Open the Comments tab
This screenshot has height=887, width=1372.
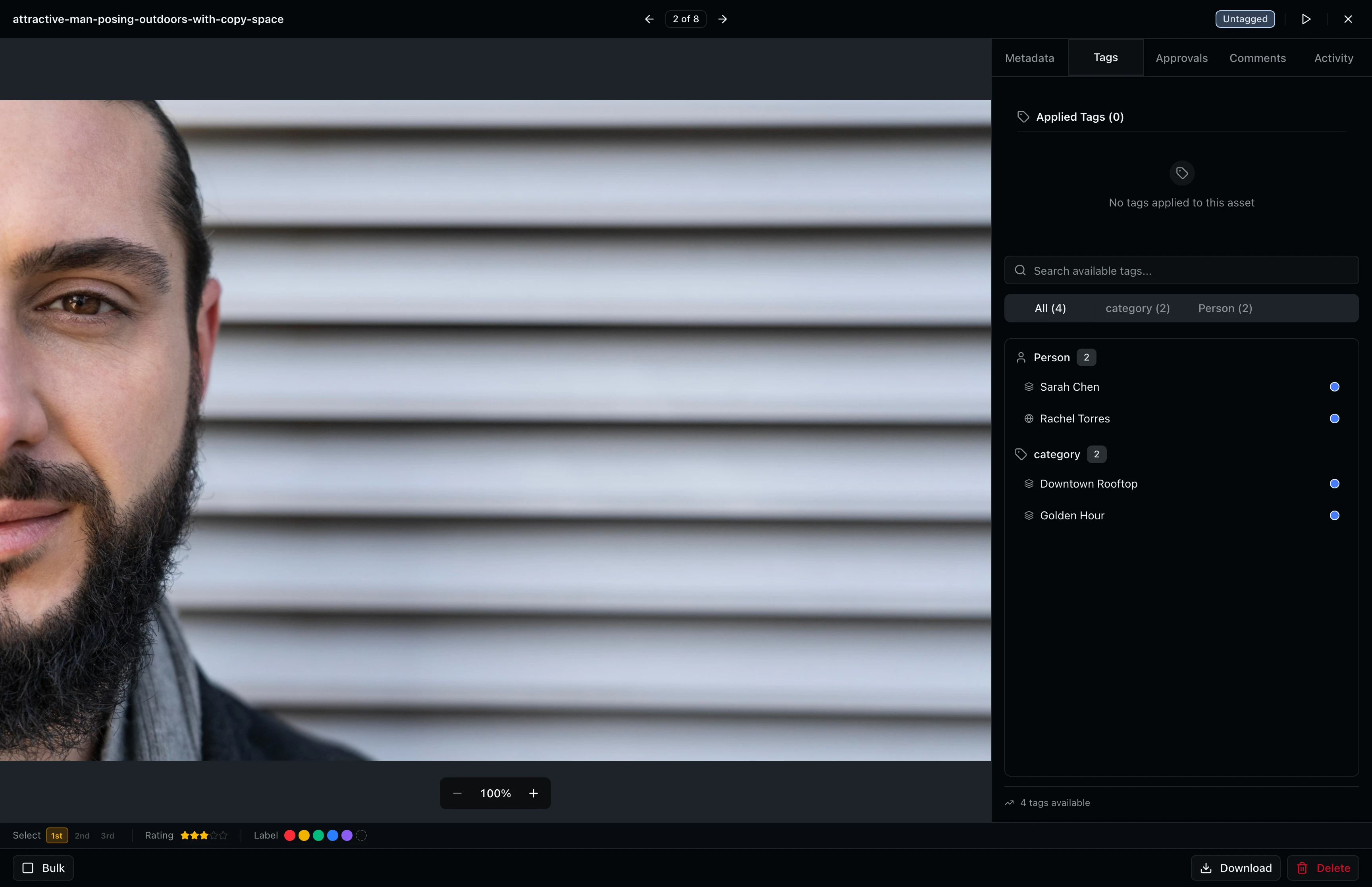pyautogui.click(x=1257, y=58)
